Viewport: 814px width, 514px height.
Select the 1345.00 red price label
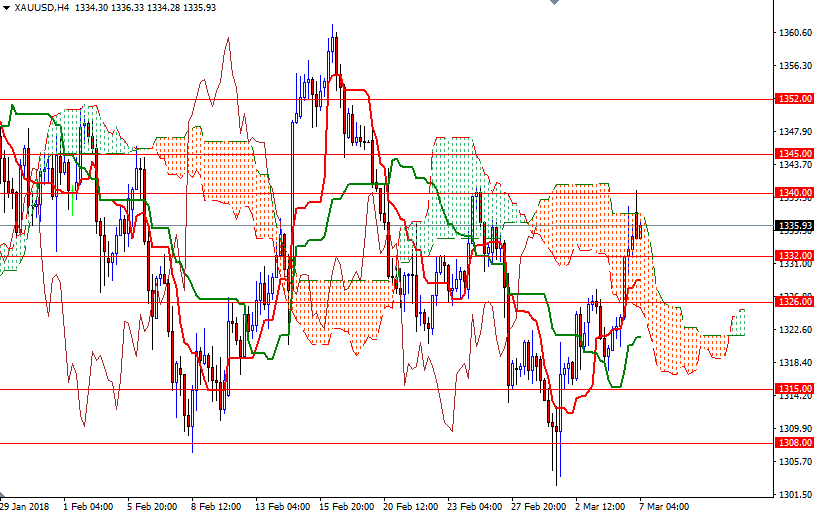(794, 153)
